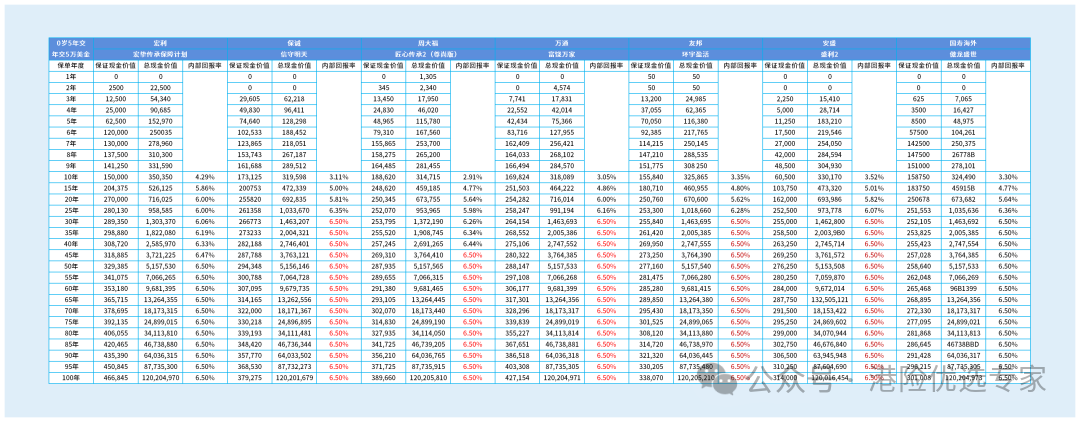1080x422 pixels.
Task: Select the cell showing 7,065
Action: [963, 98]
